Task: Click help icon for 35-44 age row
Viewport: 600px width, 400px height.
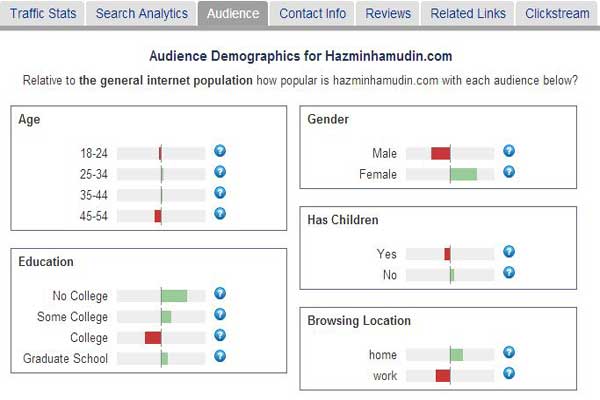Action: 220,193
